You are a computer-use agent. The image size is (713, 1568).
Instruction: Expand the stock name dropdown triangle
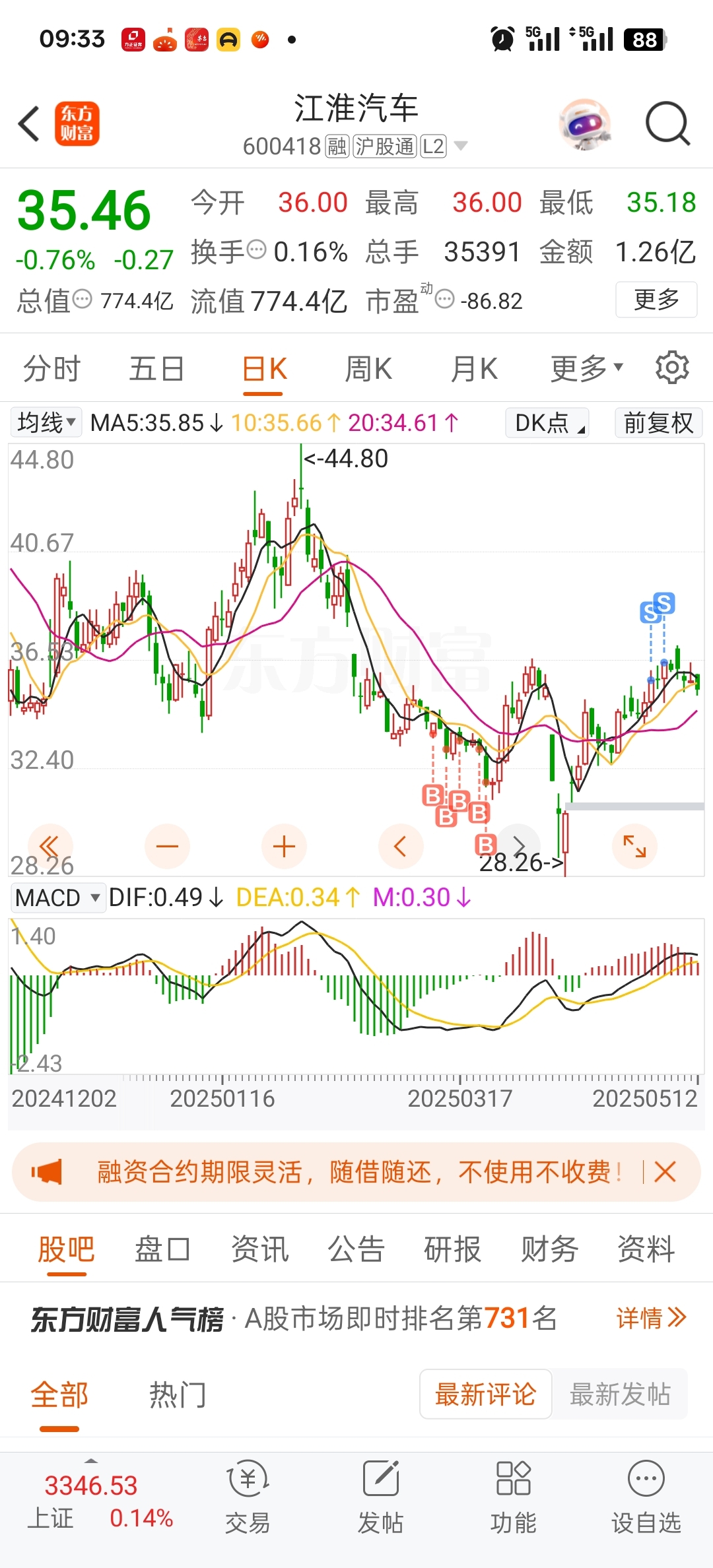[461, 146]
